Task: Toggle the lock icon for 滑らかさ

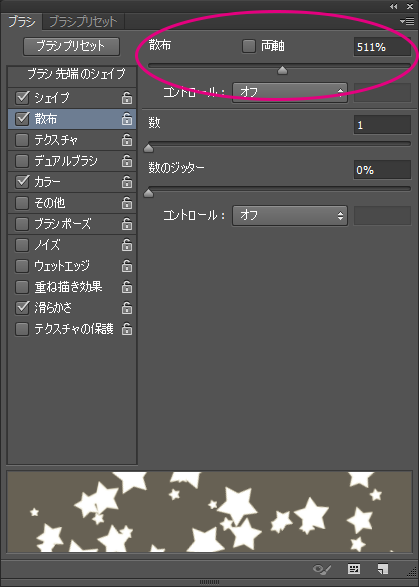Action: (127, 308)
